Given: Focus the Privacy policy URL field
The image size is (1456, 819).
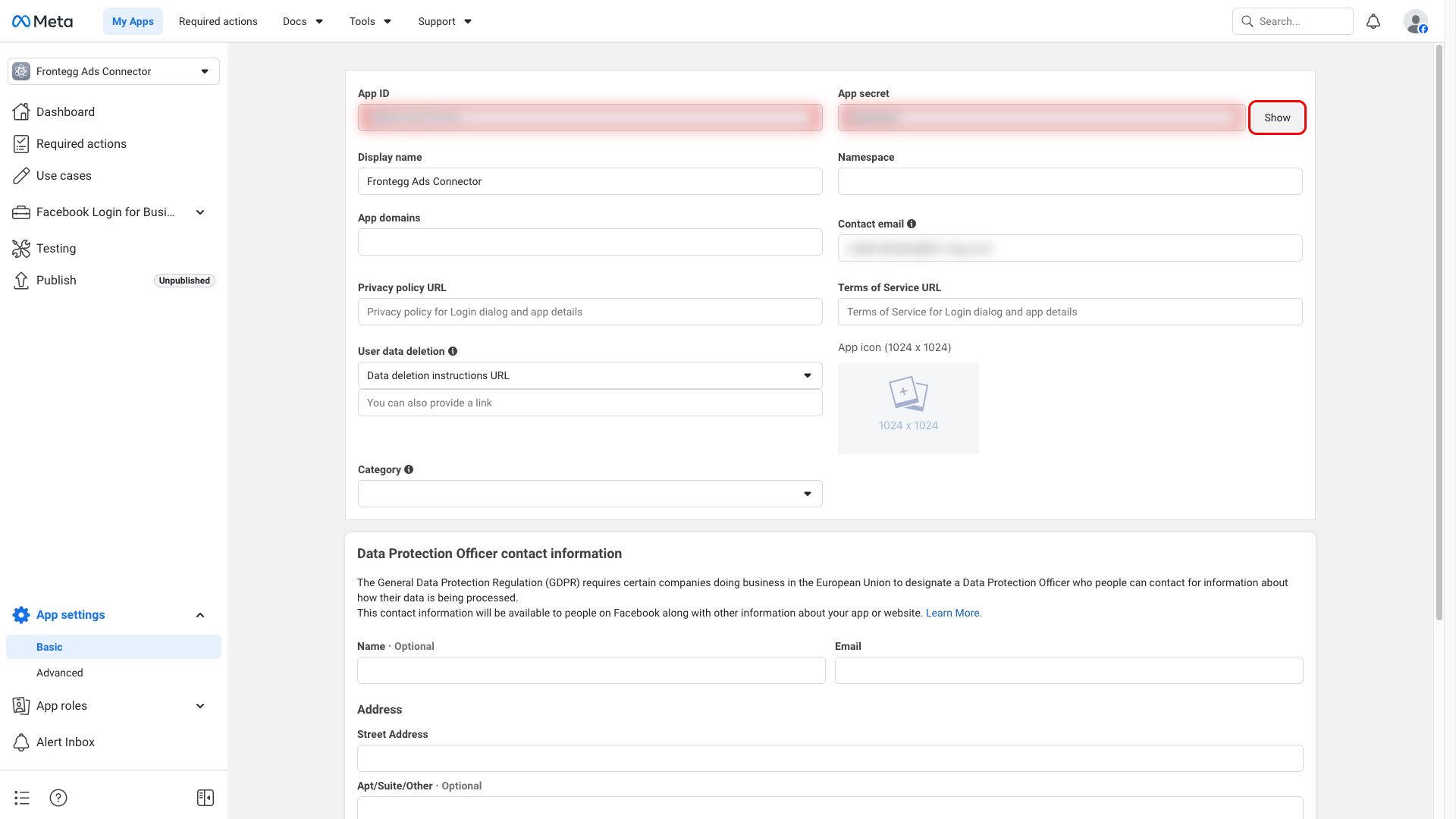Looking at the screenshot, I should click(x=590, y=312).
